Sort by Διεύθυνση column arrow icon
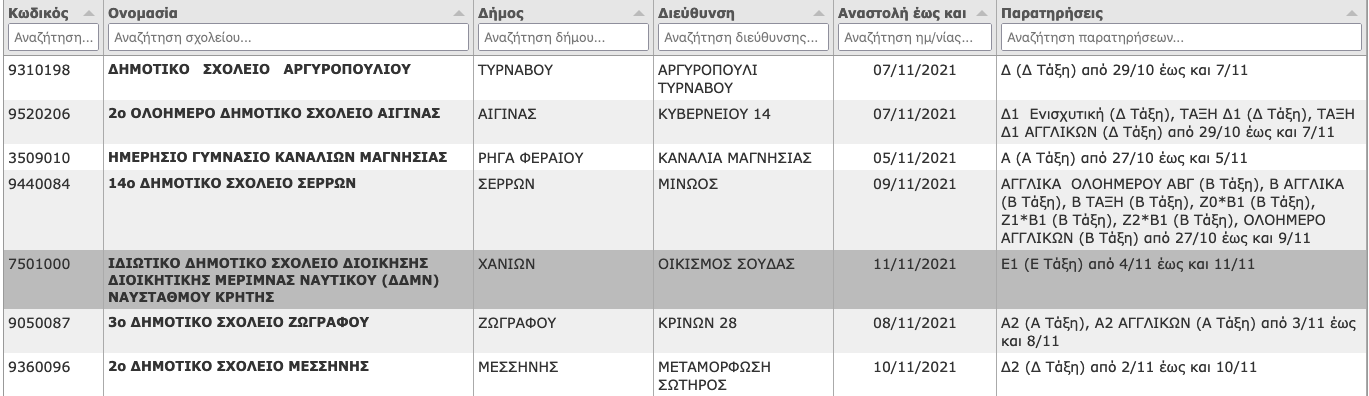The width and height of the screenshot is (1369, 396). [x=821, y=12]
